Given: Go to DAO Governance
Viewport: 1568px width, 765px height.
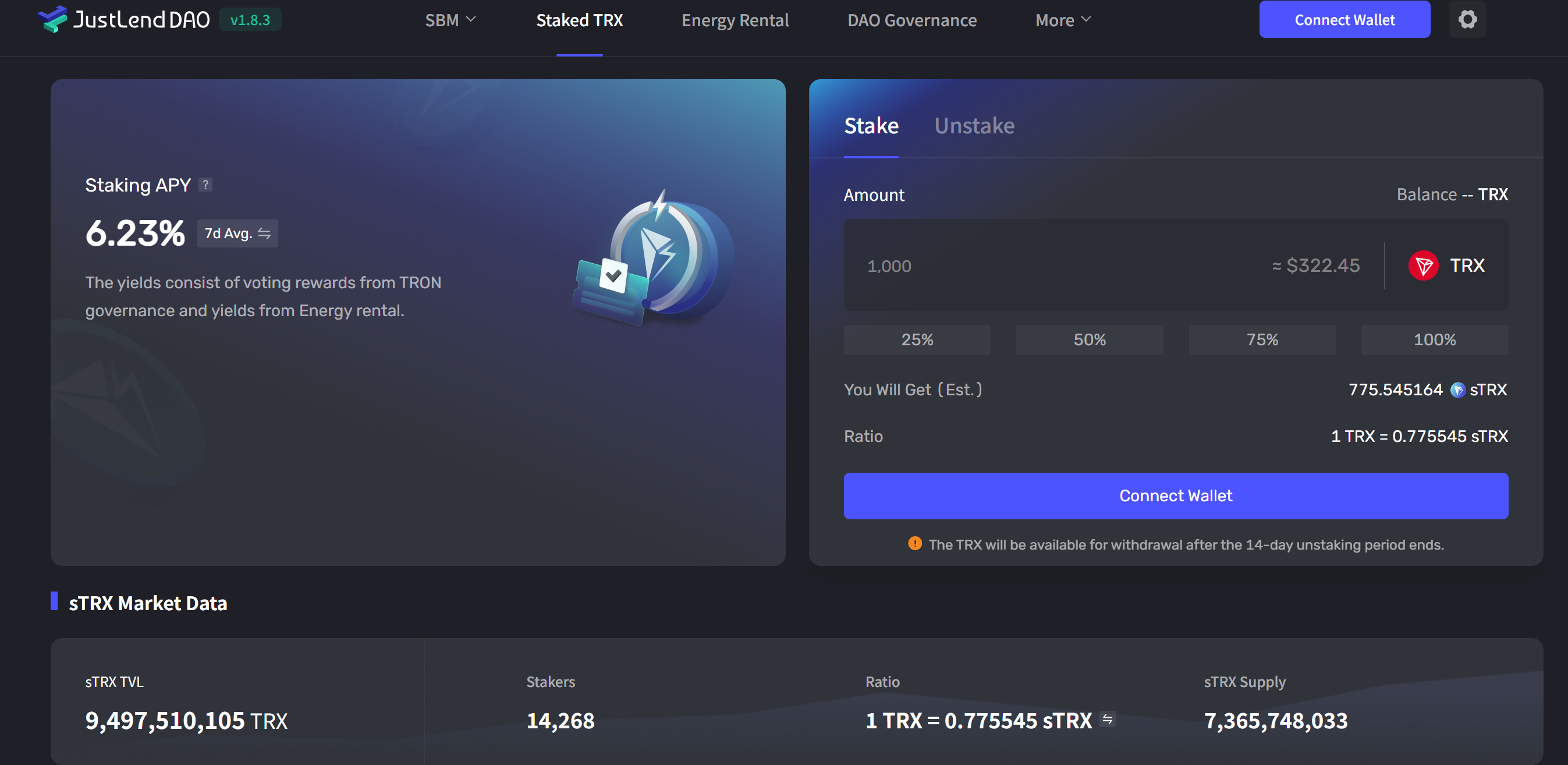Looking at the screenshot, I should [x=911, y=20].
